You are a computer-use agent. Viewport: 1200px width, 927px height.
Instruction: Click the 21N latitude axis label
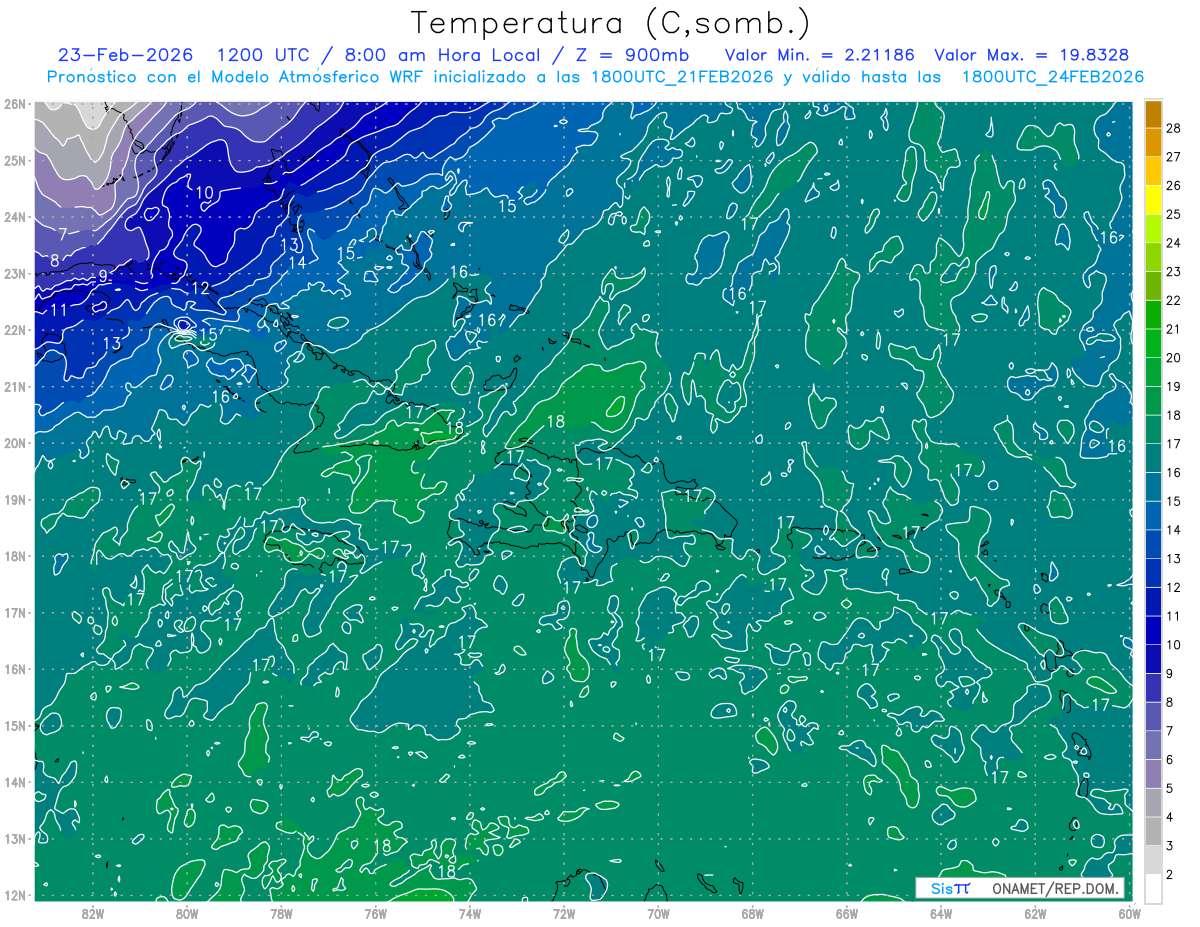pos(15,387)
